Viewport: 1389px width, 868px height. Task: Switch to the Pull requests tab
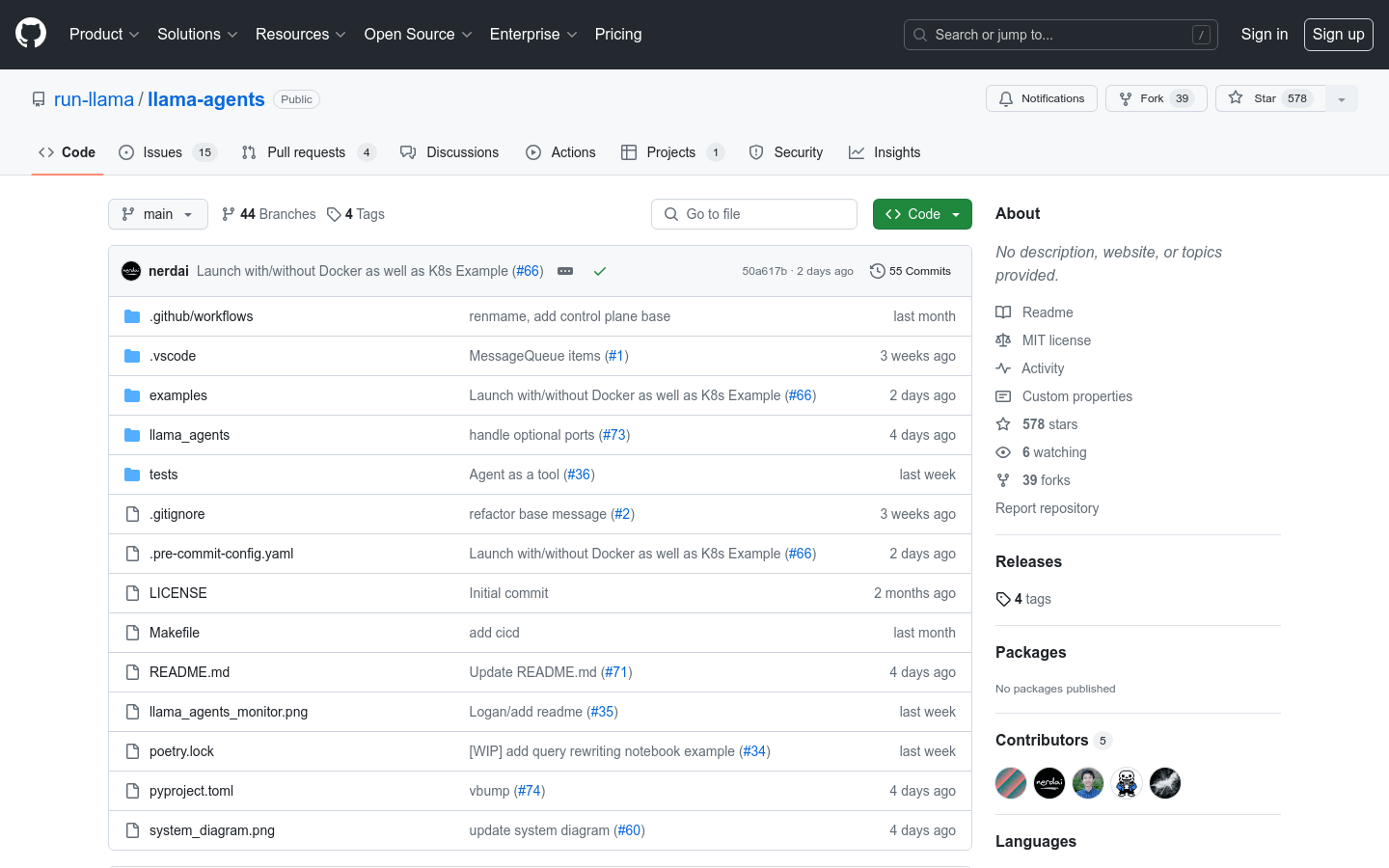point(309,152)
